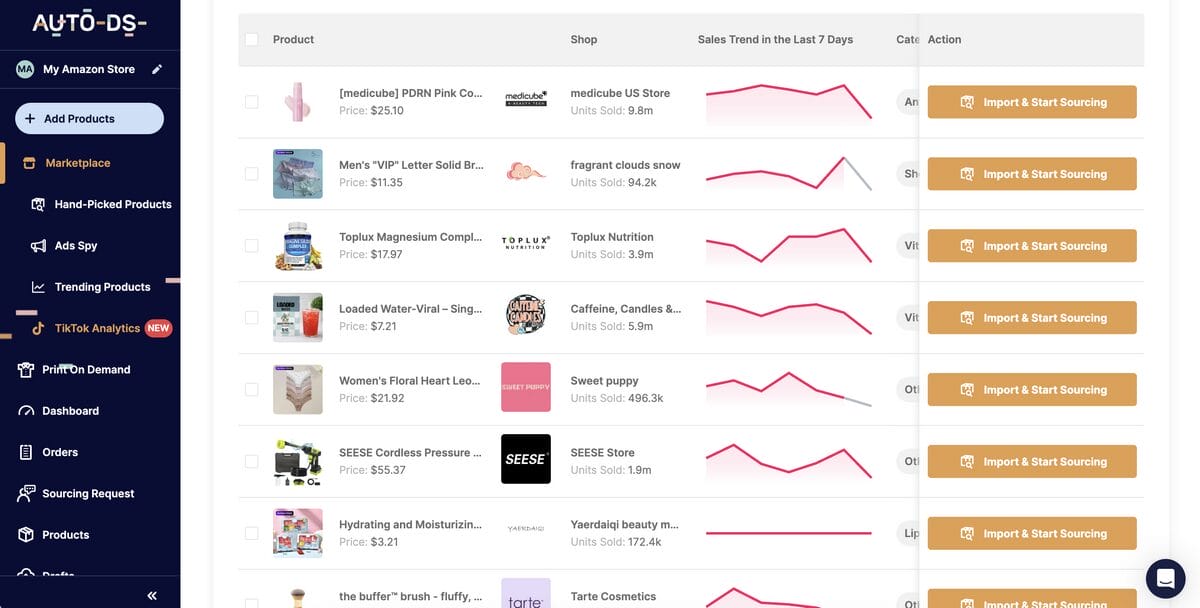Select the Loaded Water-Viral checkbox
Image resolution: width=1200 pixels, height=608 pixels.
[x=251, y=318]
